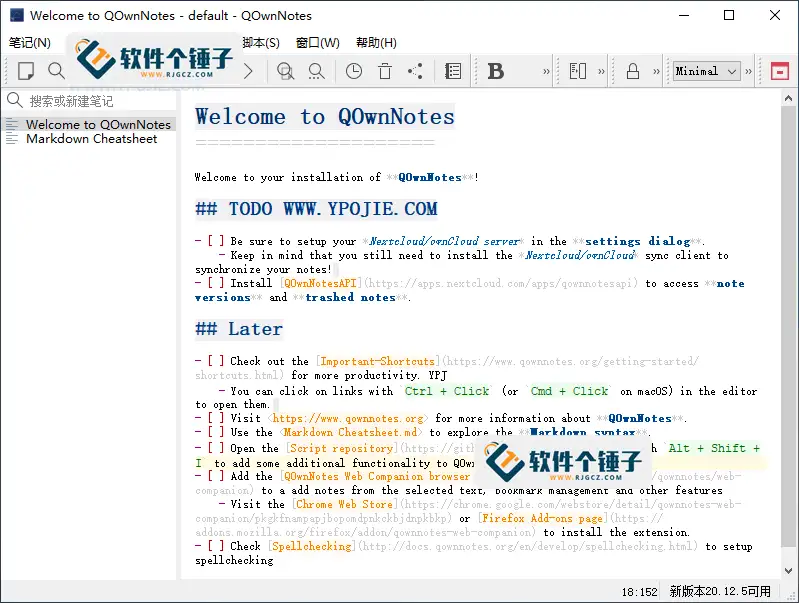Open trashed notes bin icon
The image size is (799, 603).
(385, 71)
